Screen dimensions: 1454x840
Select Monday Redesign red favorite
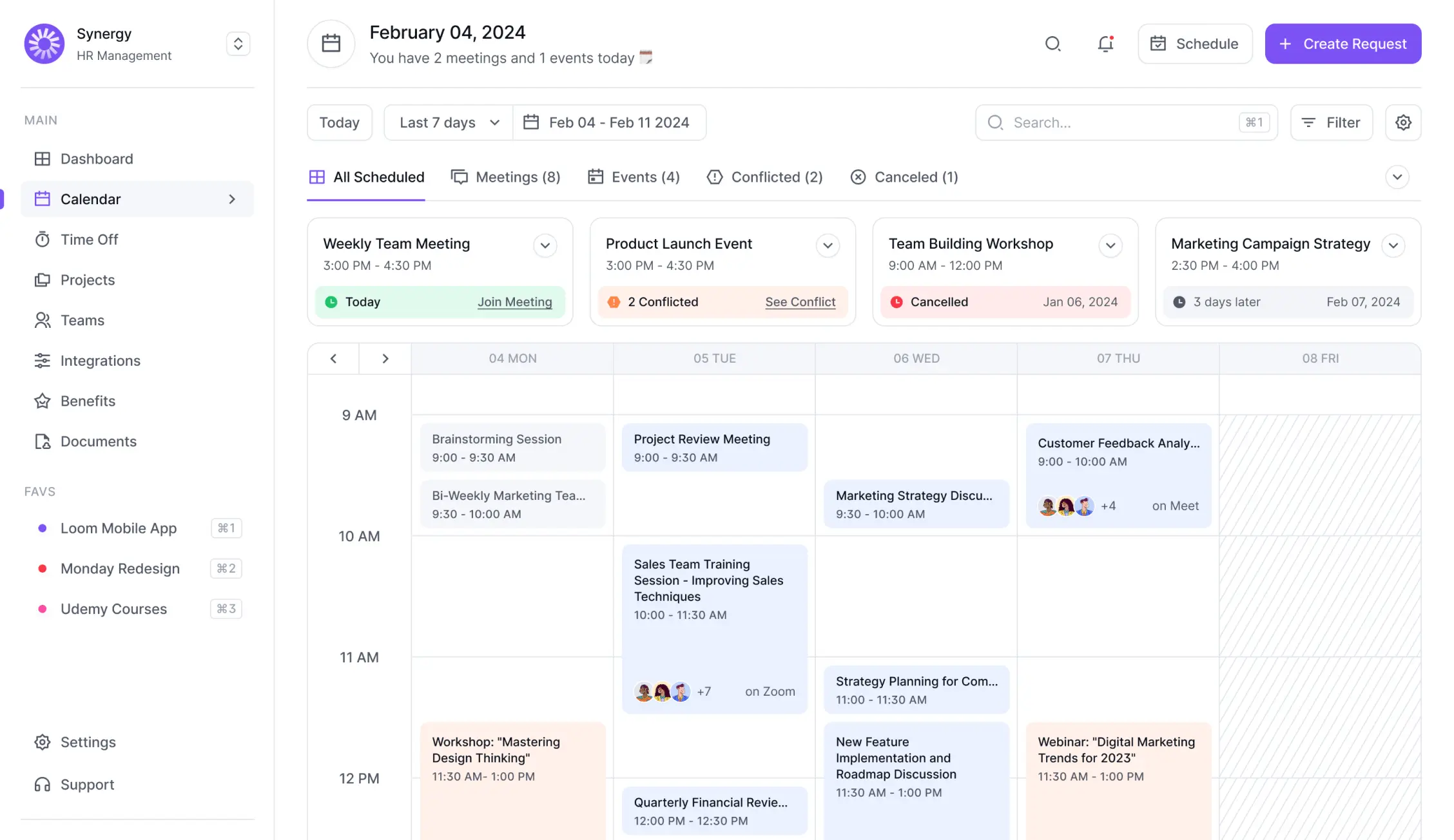pyautogui.click(x=120, y=569)
